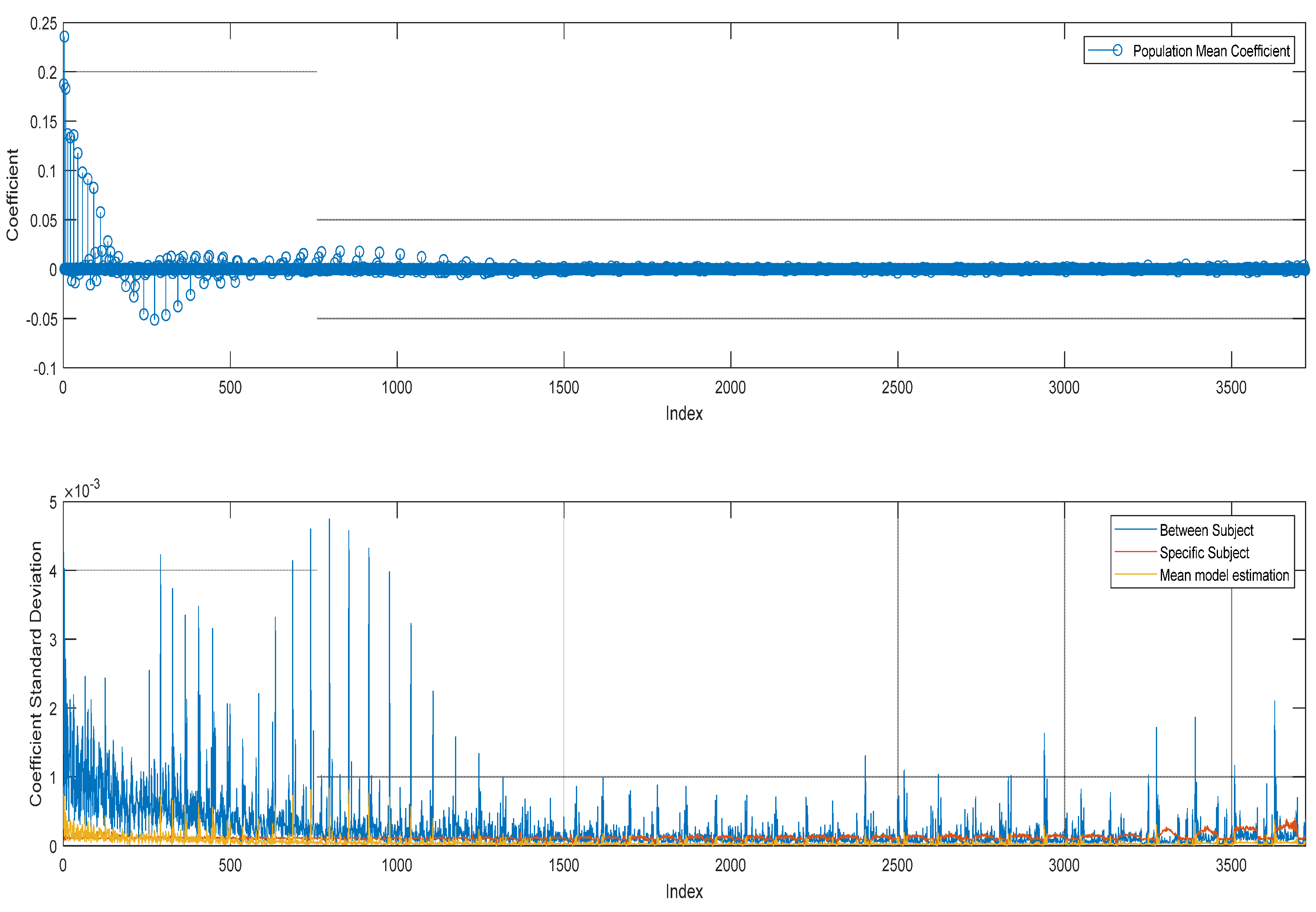
Task: Click the highest stem marker near 0.24
Action: [65, 37]
